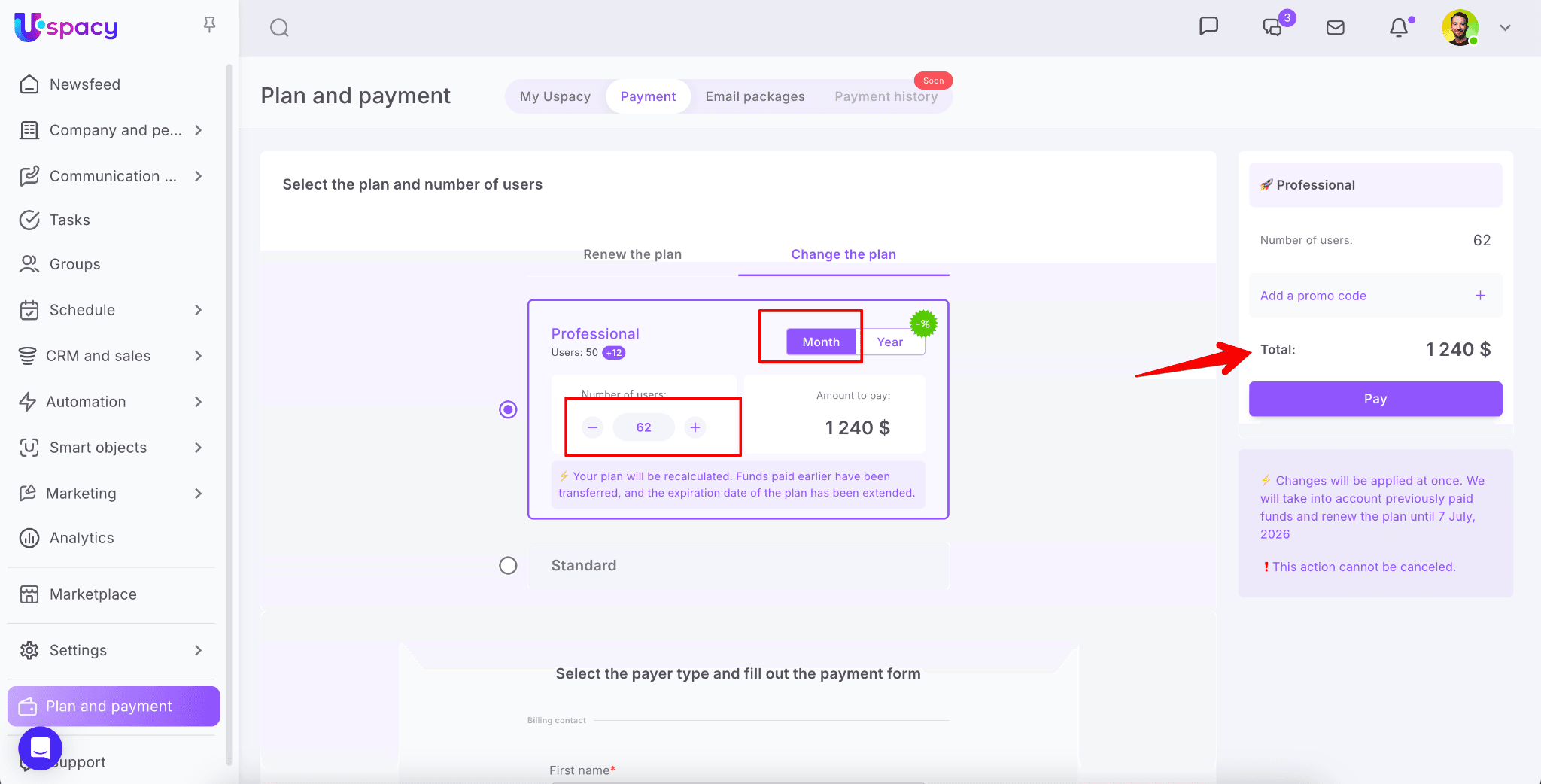Image resolution: width=1541 pixels, height=784 pixels.
Task: Select the Professional plan radio button
Action: (509, 409)
